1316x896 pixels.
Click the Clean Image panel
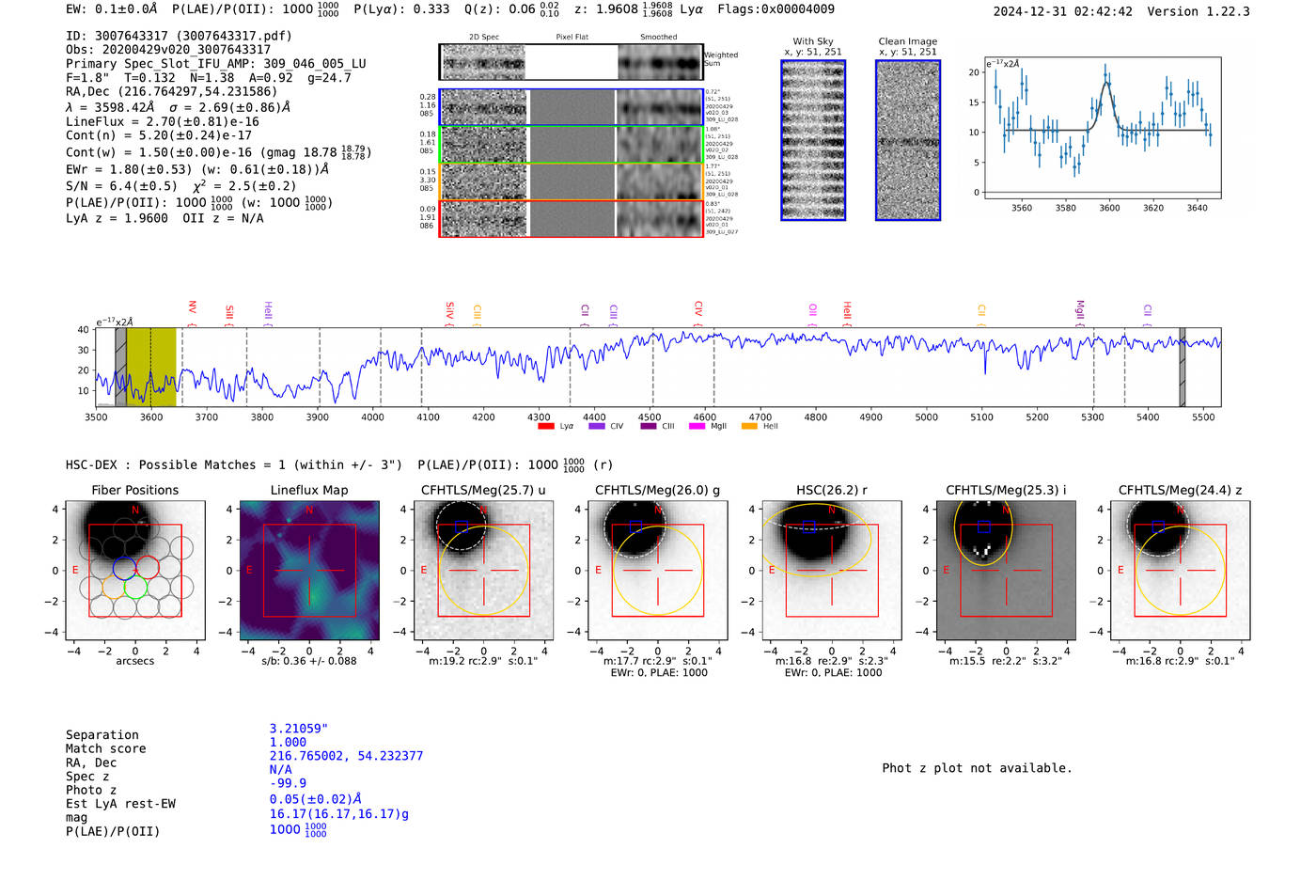coord(908,140)
